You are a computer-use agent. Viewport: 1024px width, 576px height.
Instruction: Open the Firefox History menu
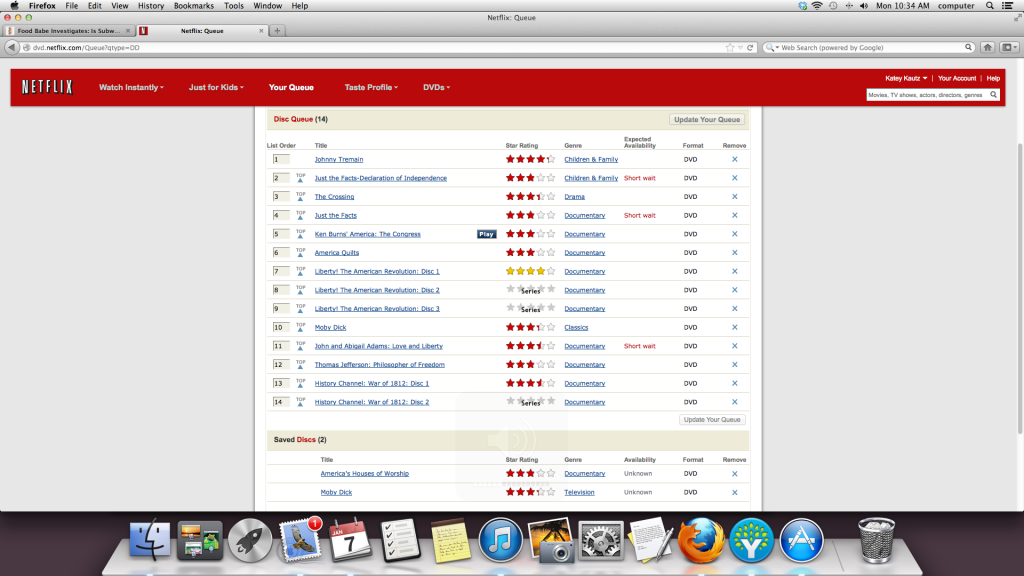(151, 6)
